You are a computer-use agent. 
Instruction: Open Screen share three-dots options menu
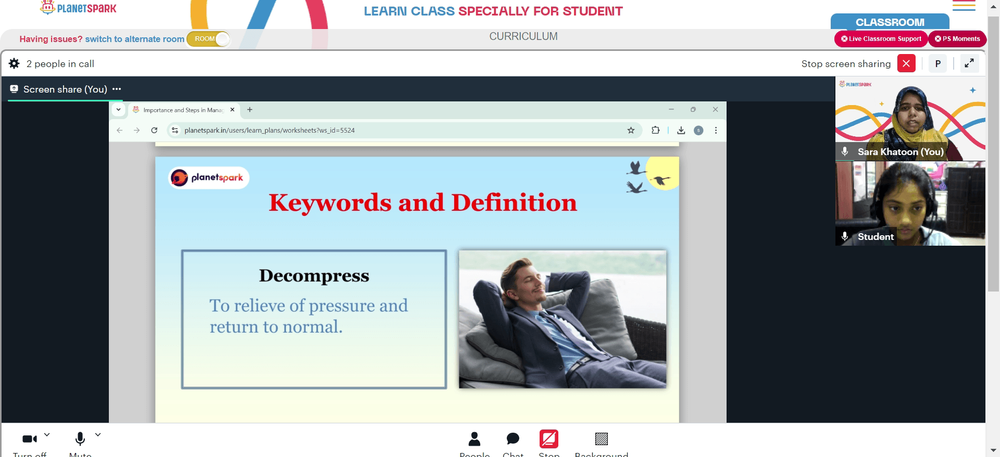[x=117, y=89]
